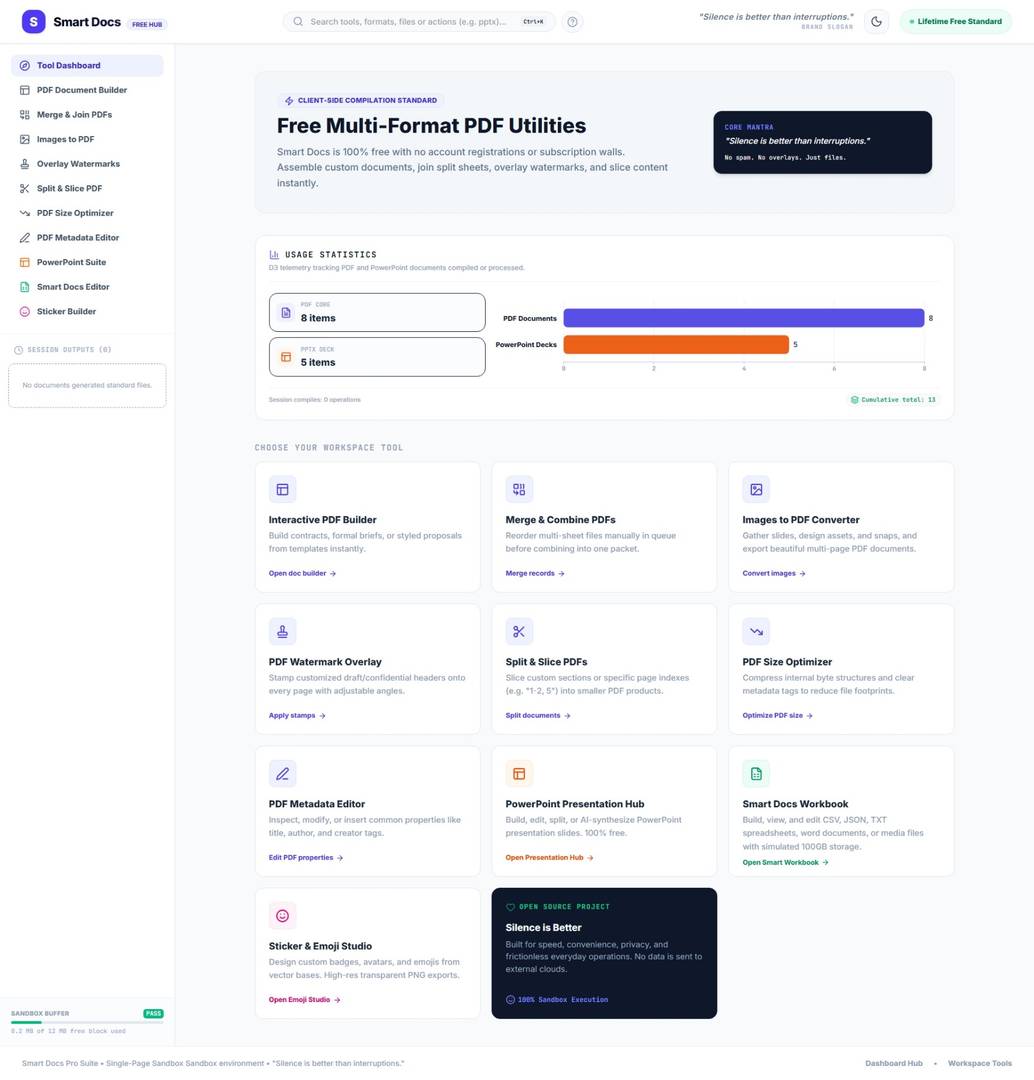
Task: Click the Merge & Combine PDFs card icon
Action: [519, 489]
